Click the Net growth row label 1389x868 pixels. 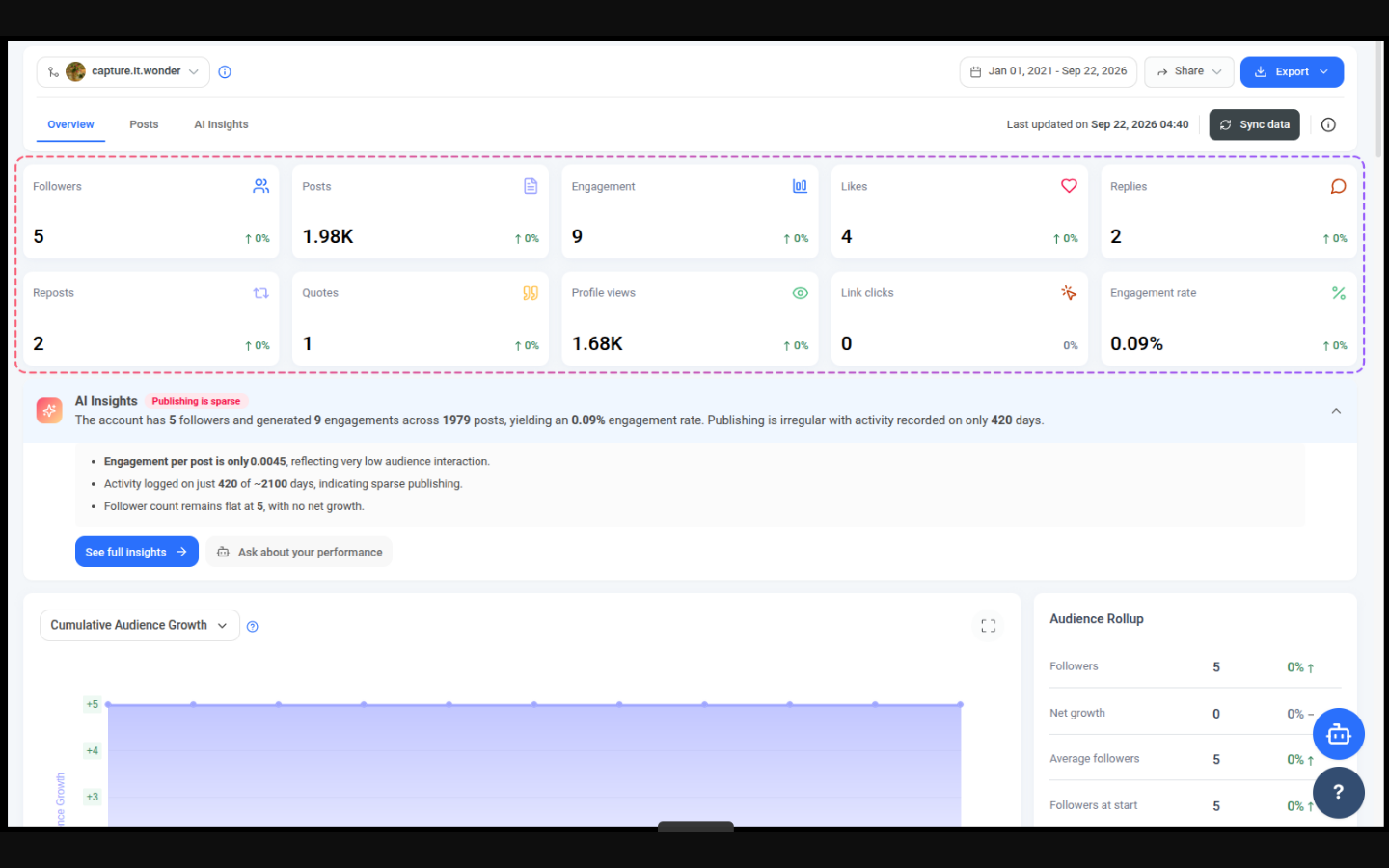1077,713
